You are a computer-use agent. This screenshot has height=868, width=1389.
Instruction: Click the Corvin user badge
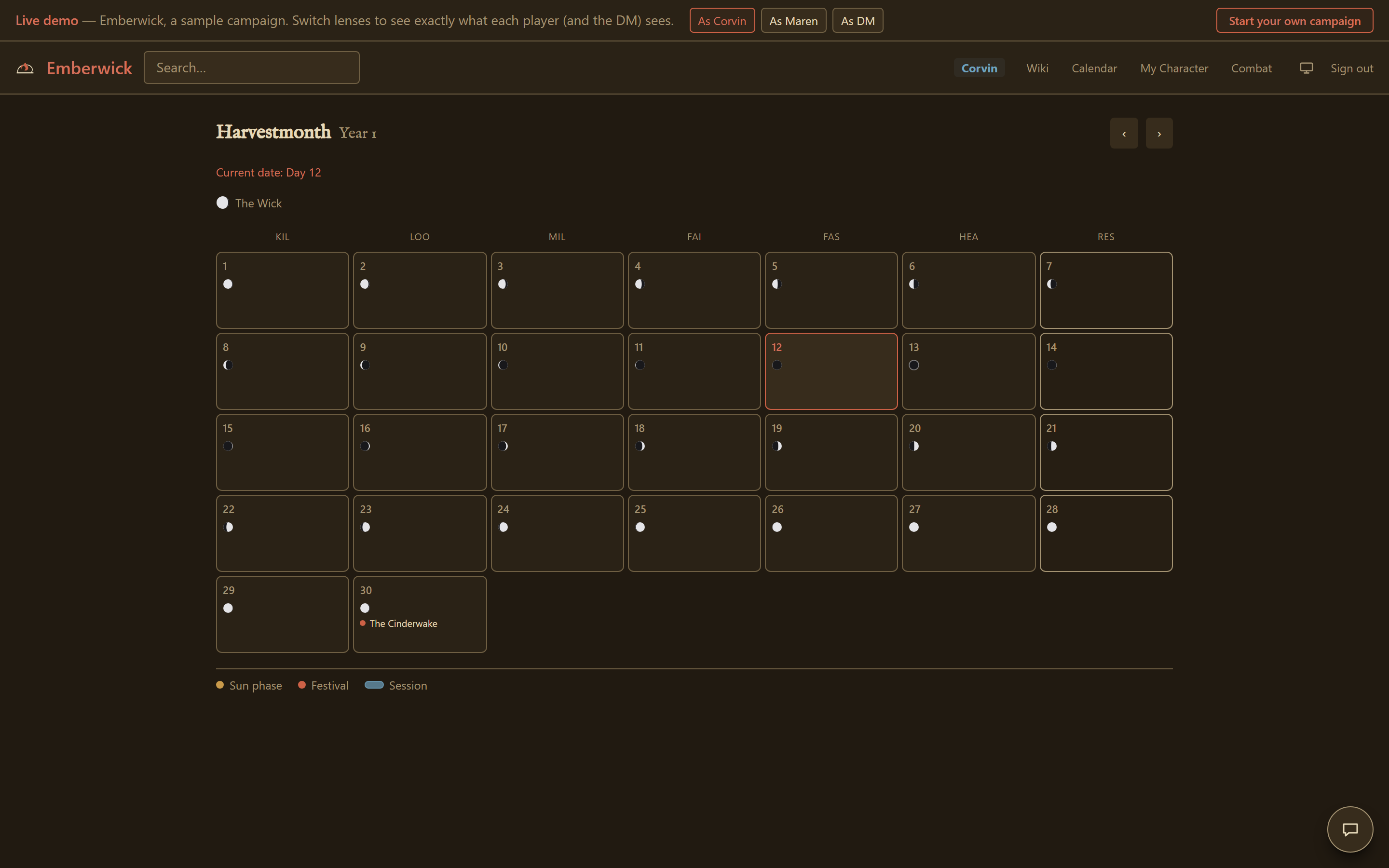pos(979,68)
